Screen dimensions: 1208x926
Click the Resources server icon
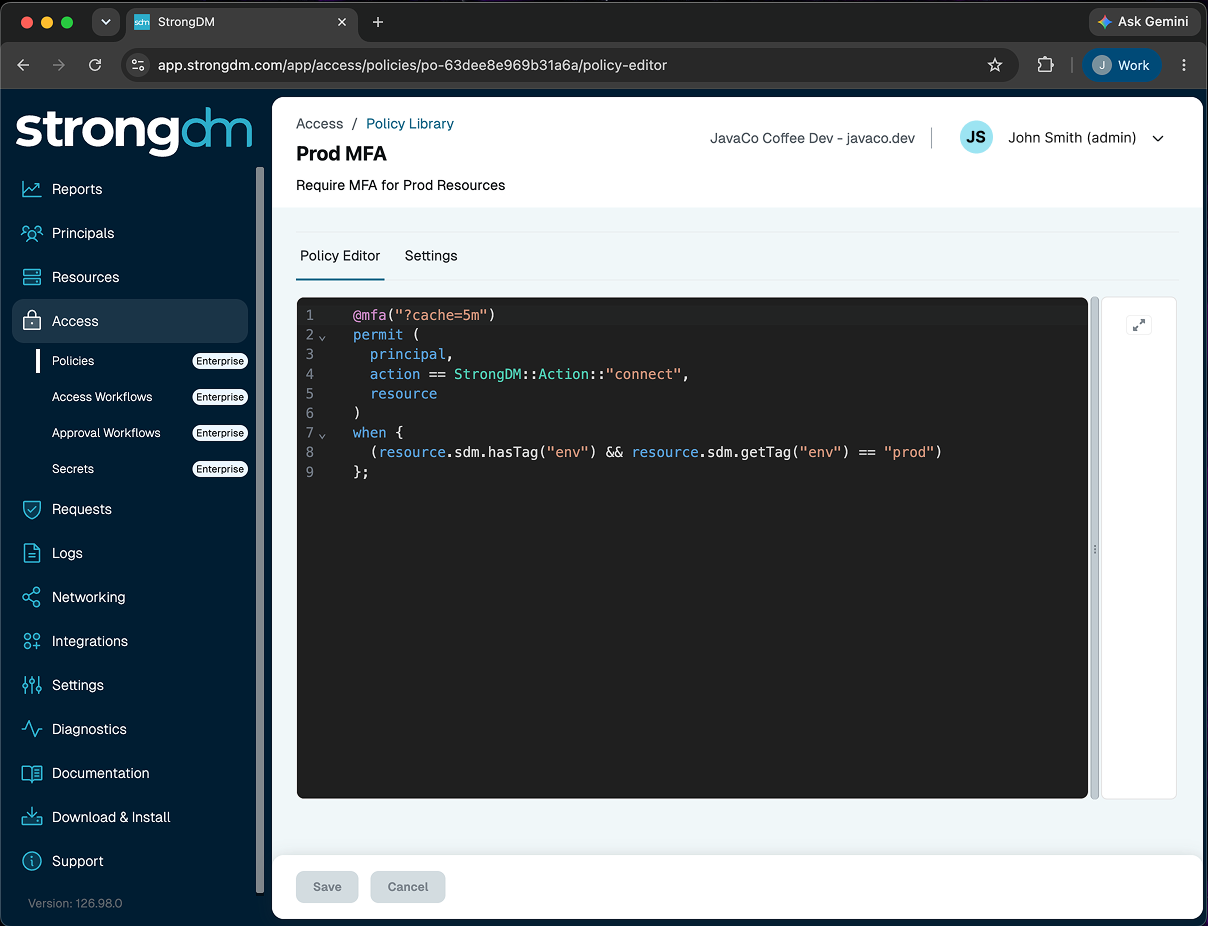coord(32,277)
